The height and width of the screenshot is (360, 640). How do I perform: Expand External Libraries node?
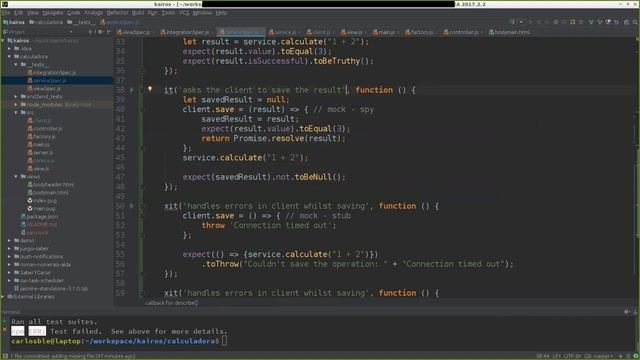pos(3,297)
